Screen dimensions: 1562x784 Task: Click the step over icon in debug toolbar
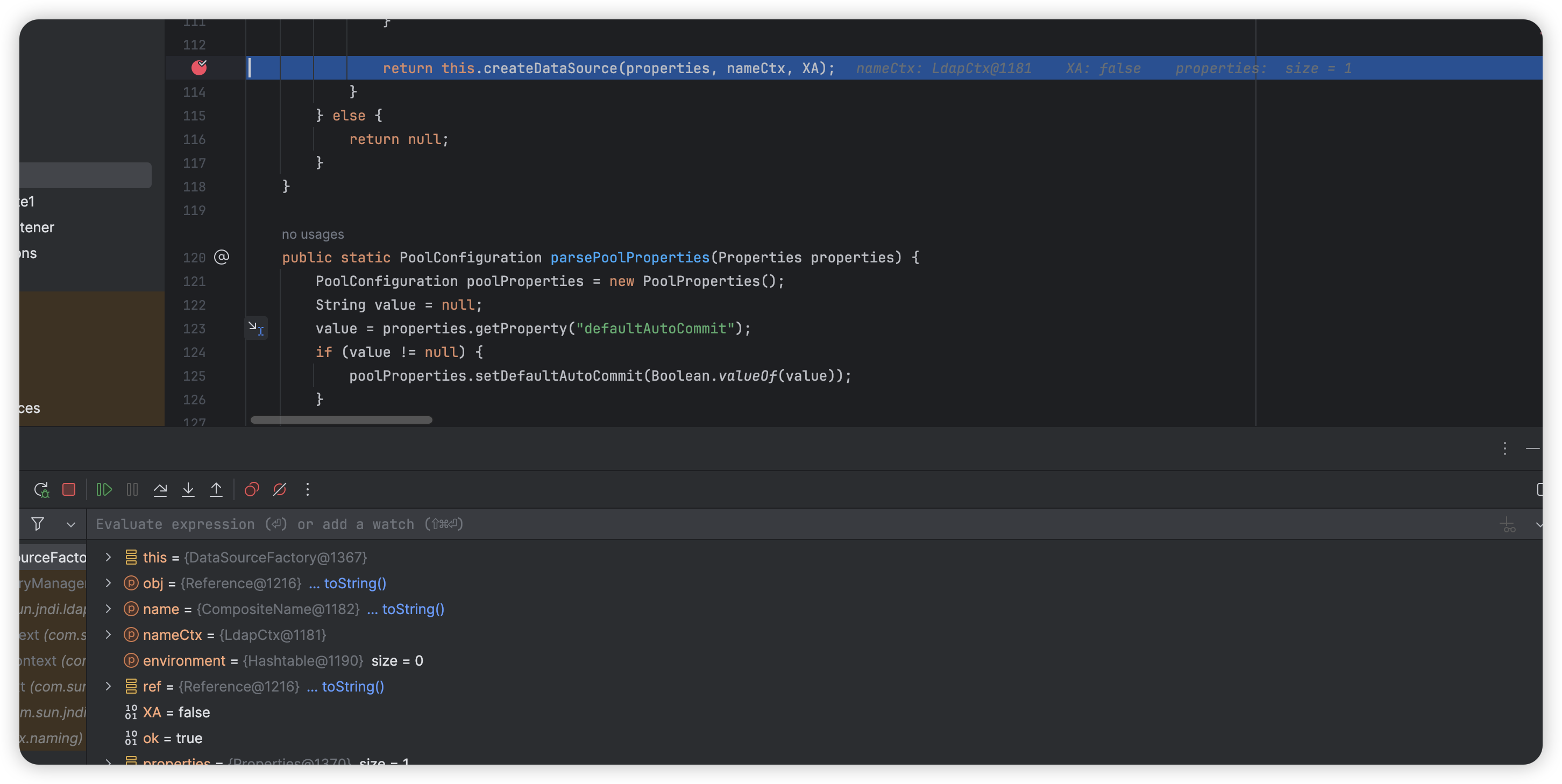coord(160,489)
